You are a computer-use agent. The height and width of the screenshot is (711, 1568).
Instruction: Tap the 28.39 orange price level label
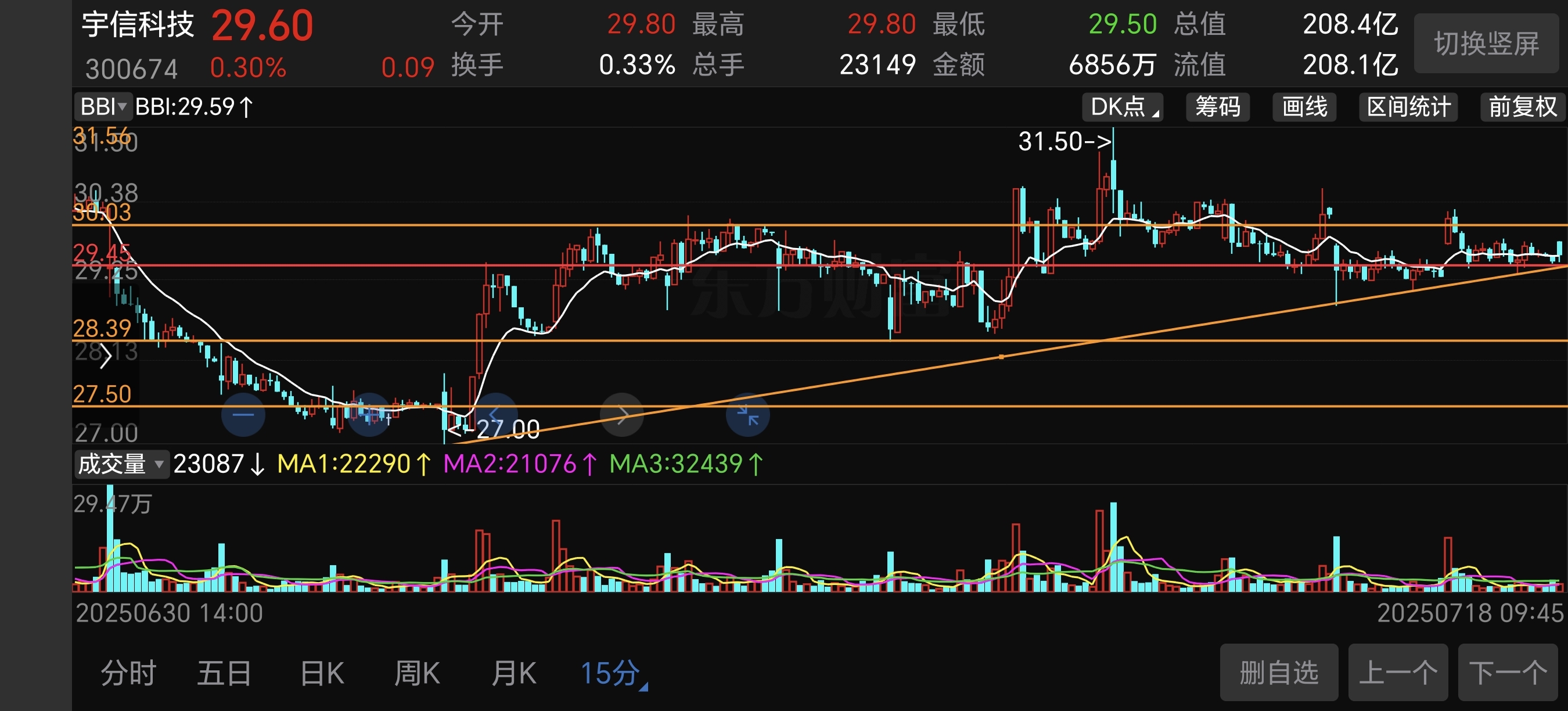click(x=102, y=328)
